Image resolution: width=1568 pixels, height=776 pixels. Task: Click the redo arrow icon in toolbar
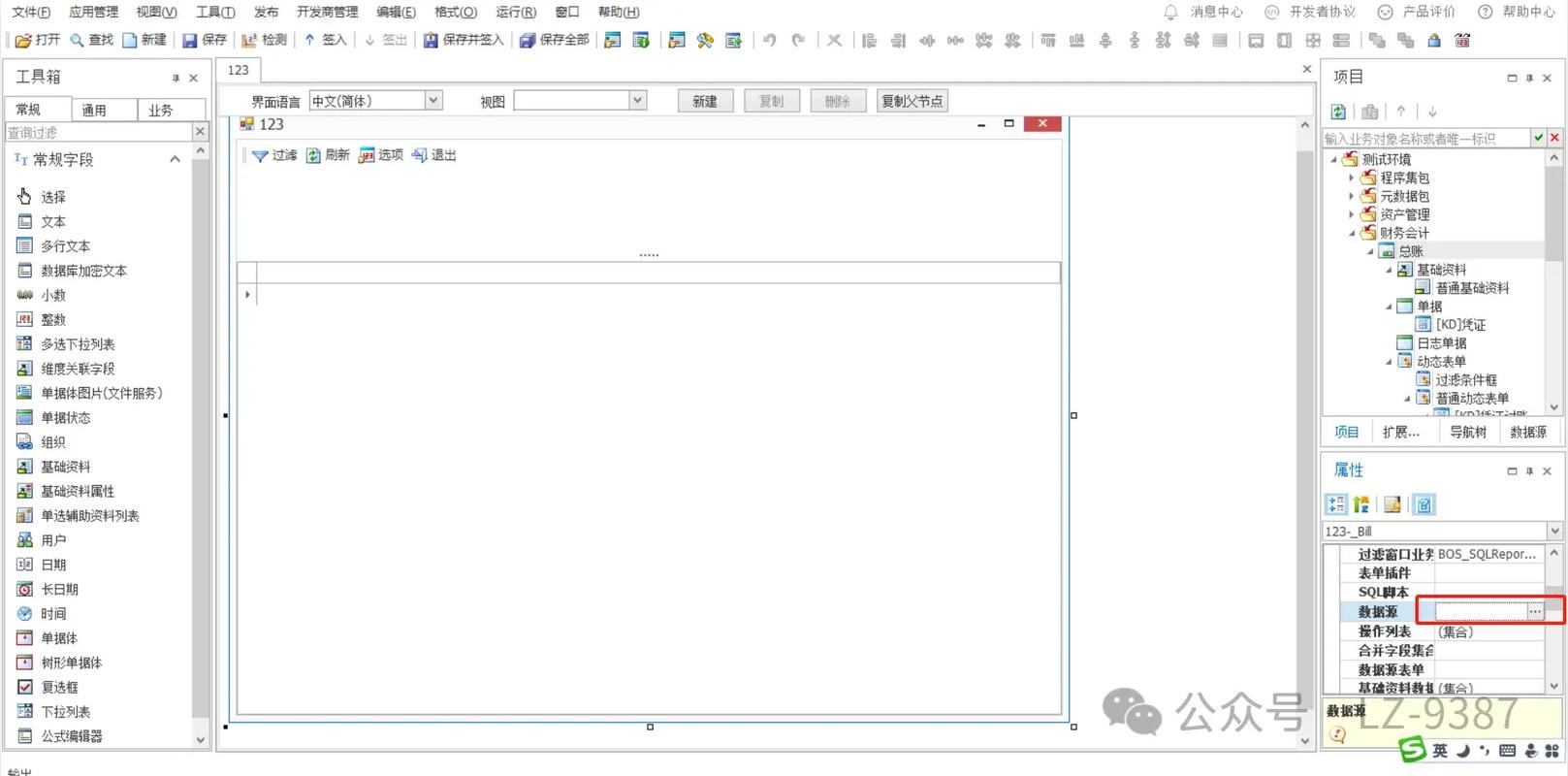798,40
